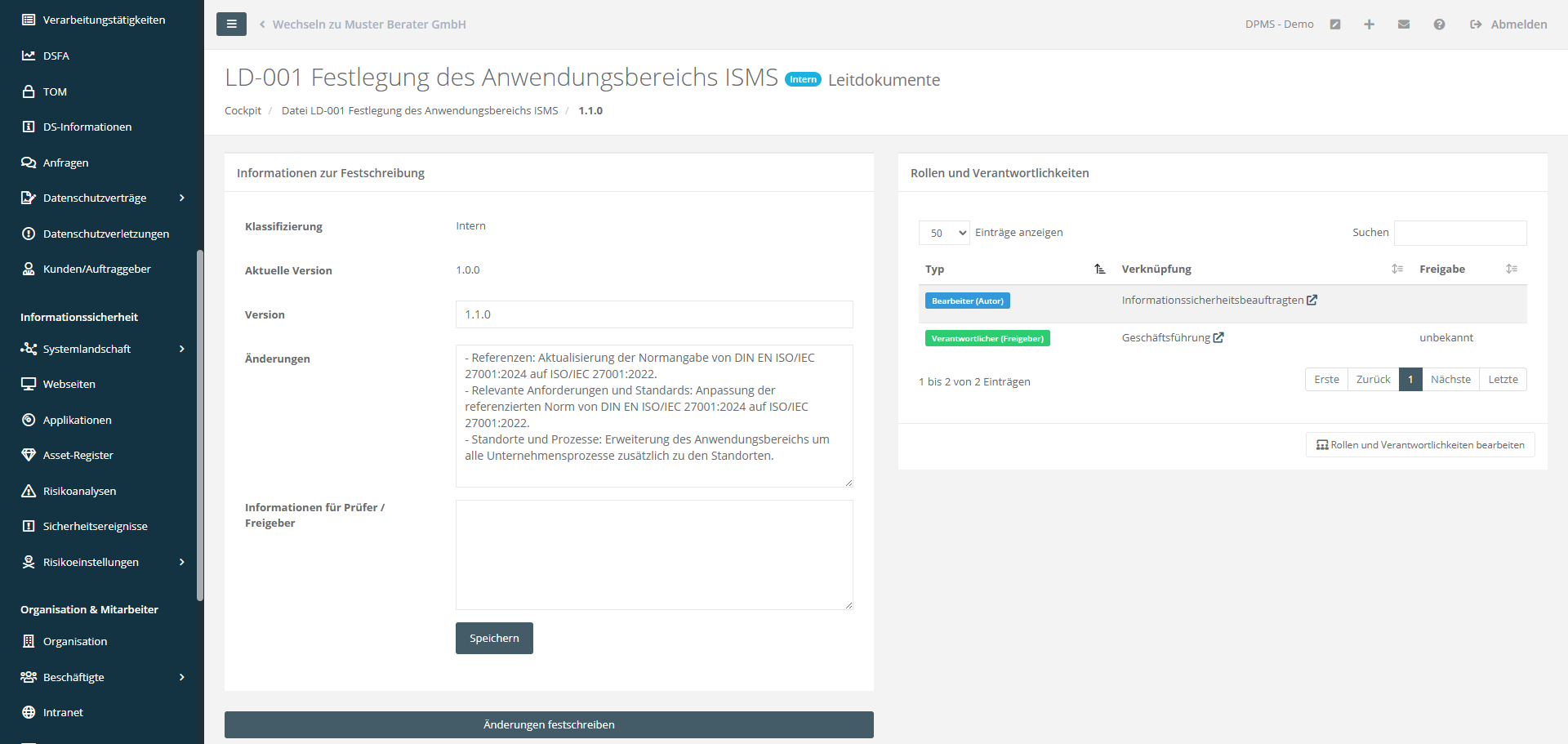Click into the Änderungen text area
The height and width of the screenshot is (744, 1568).
point(654,416)
